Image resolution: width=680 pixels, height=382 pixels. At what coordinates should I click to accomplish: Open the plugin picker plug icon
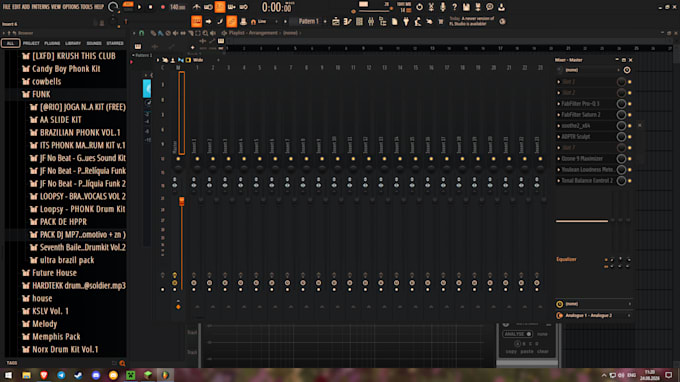[x=406, y=21]
